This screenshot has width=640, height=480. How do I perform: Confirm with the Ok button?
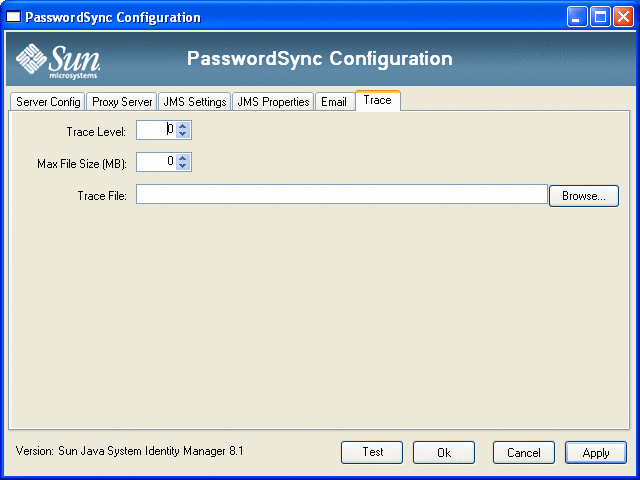(444, 452)
